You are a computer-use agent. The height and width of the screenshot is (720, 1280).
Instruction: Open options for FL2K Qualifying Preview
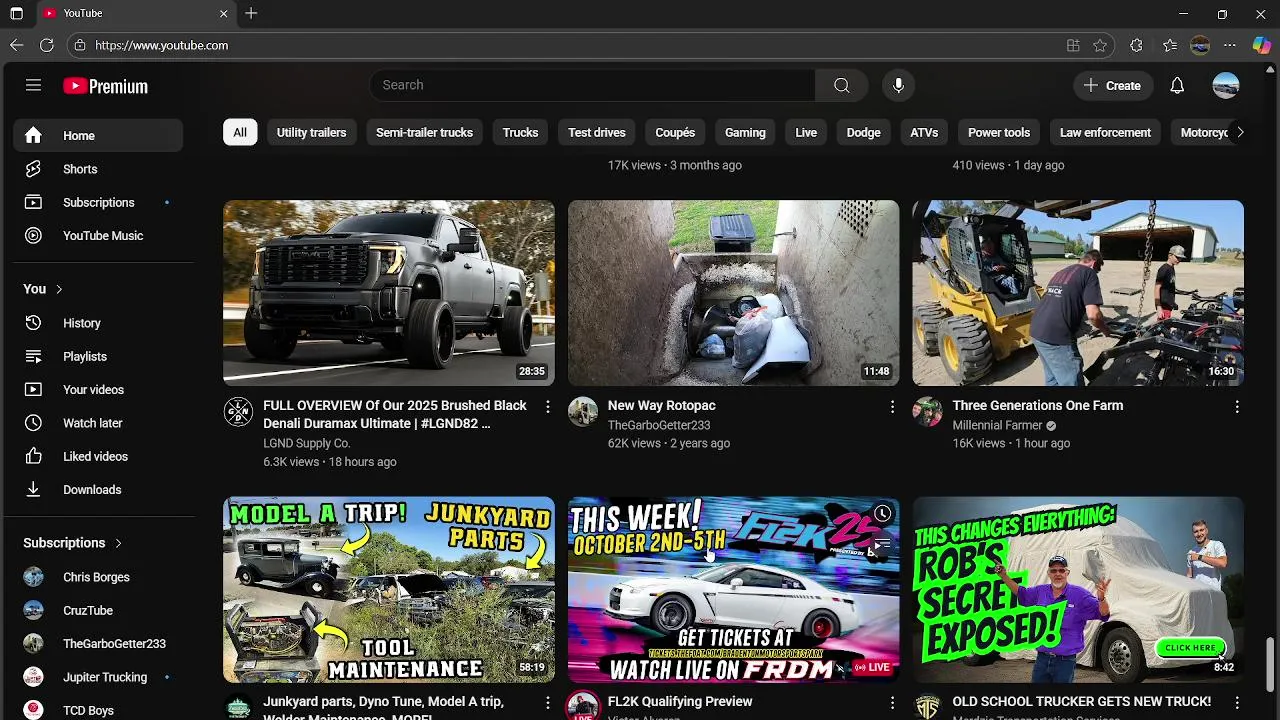pyautogui.click(x=892, y=703)
